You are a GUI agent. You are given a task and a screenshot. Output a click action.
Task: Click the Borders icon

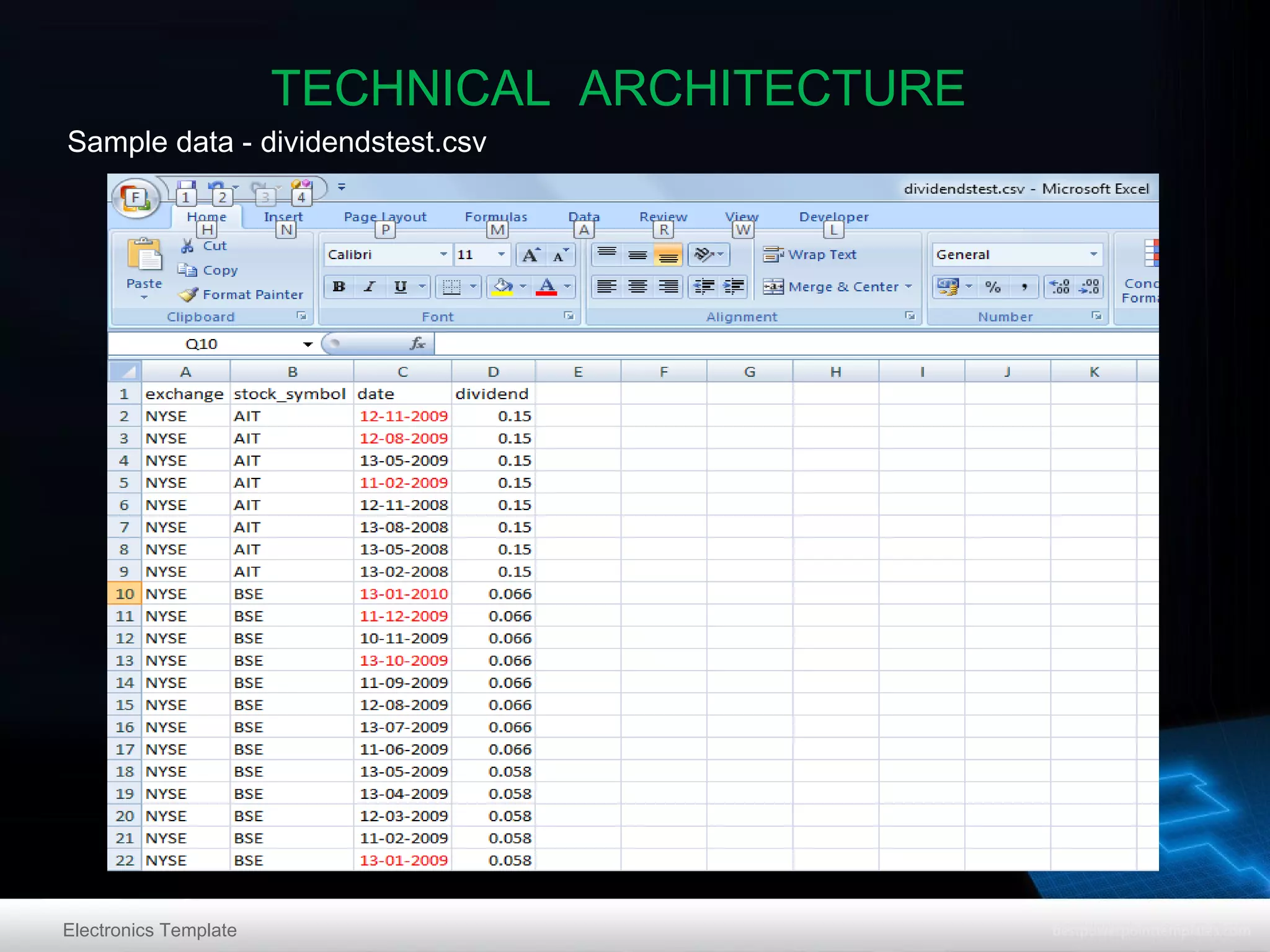point(451,286)
